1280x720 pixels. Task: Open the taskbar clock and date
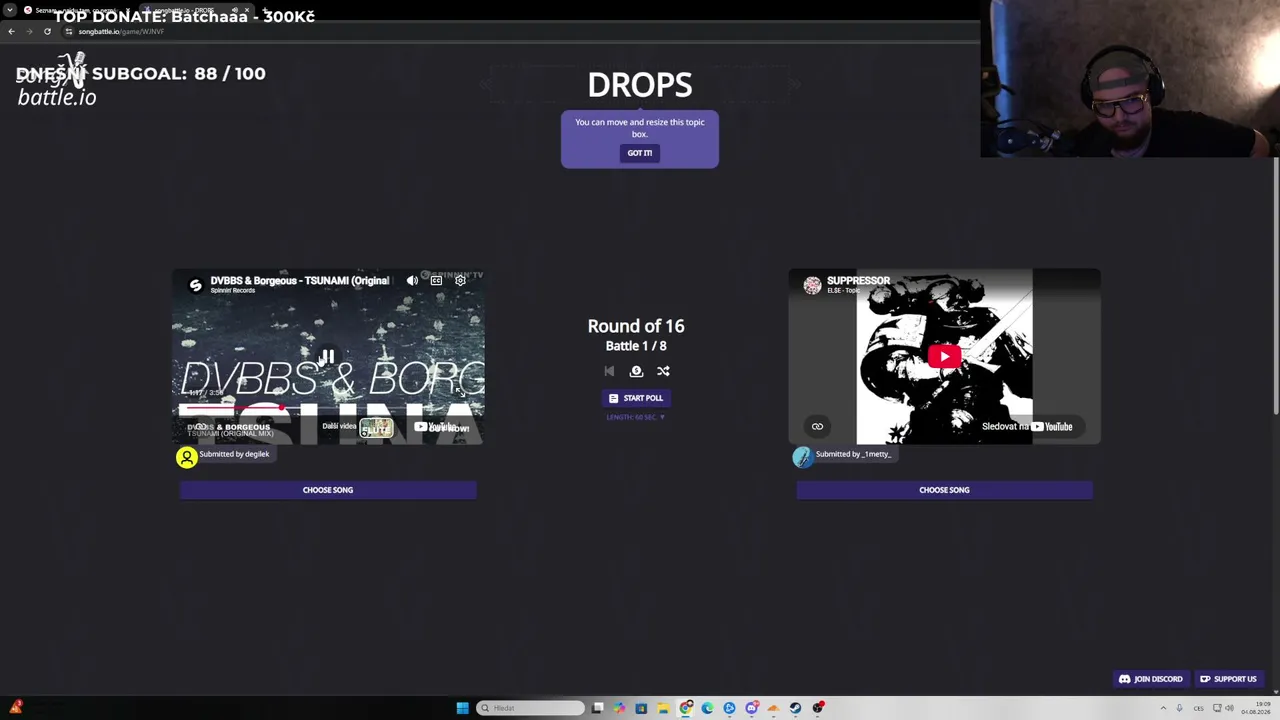1257,708
